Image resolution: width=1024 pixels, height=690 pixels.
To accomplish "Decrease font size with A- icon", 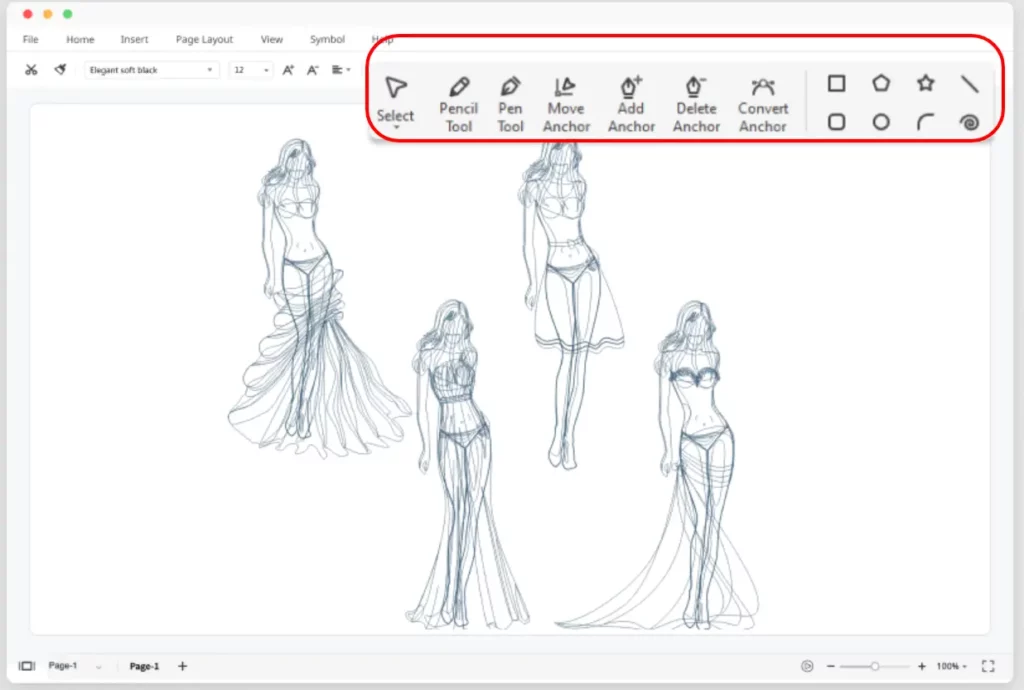I will tap(313, 70).
